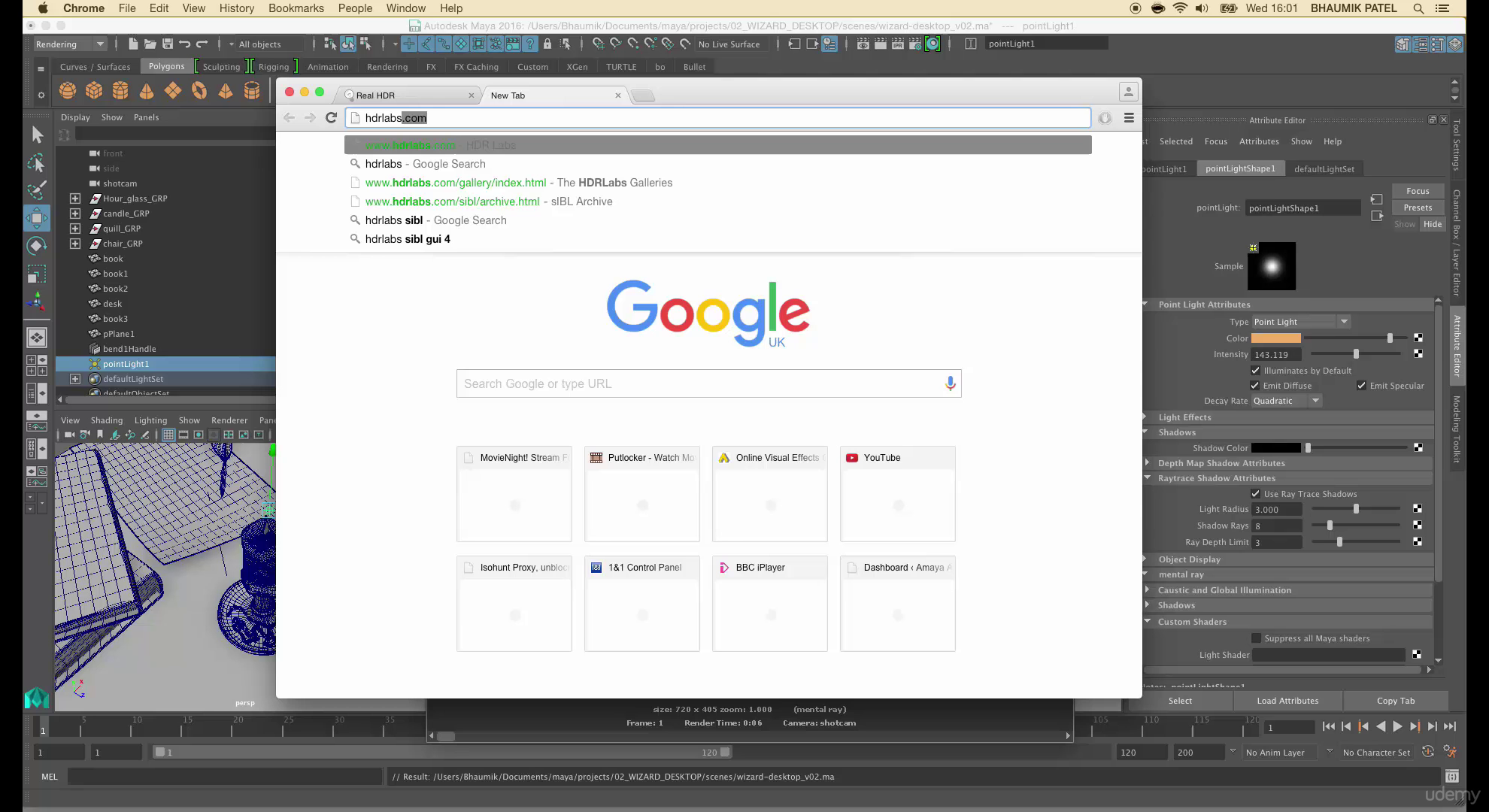The image size is (1489, 812).
Task: Select the polygon sphere shelf icon
Action: tap(68, 91)
